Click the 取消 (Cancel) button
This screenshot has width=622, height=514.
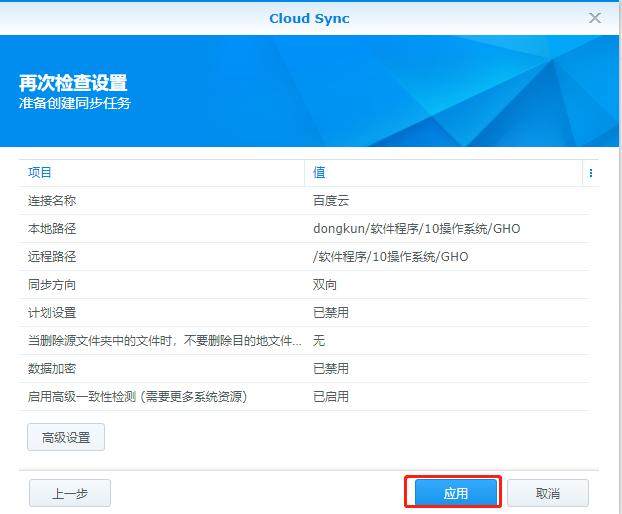[547, 493]
